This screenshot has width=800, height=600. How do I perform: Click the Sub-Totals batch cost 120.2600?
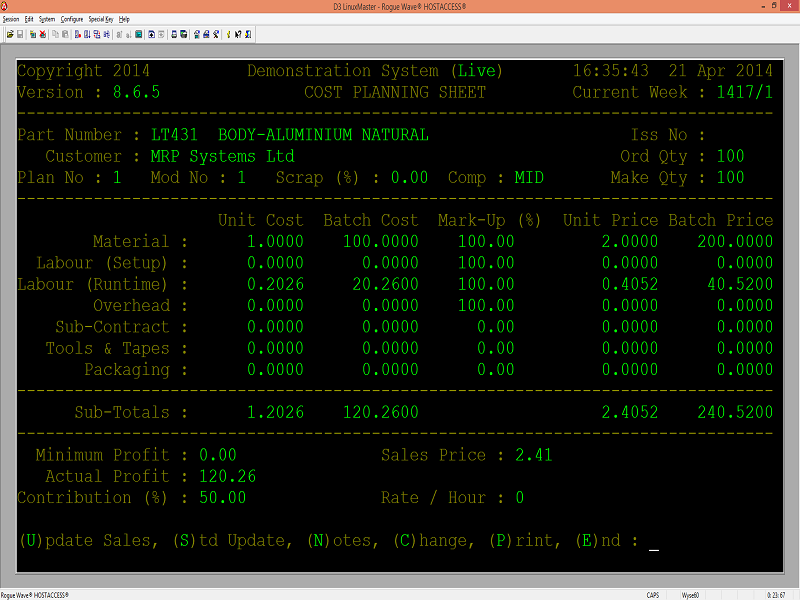[x=381, y=412]
